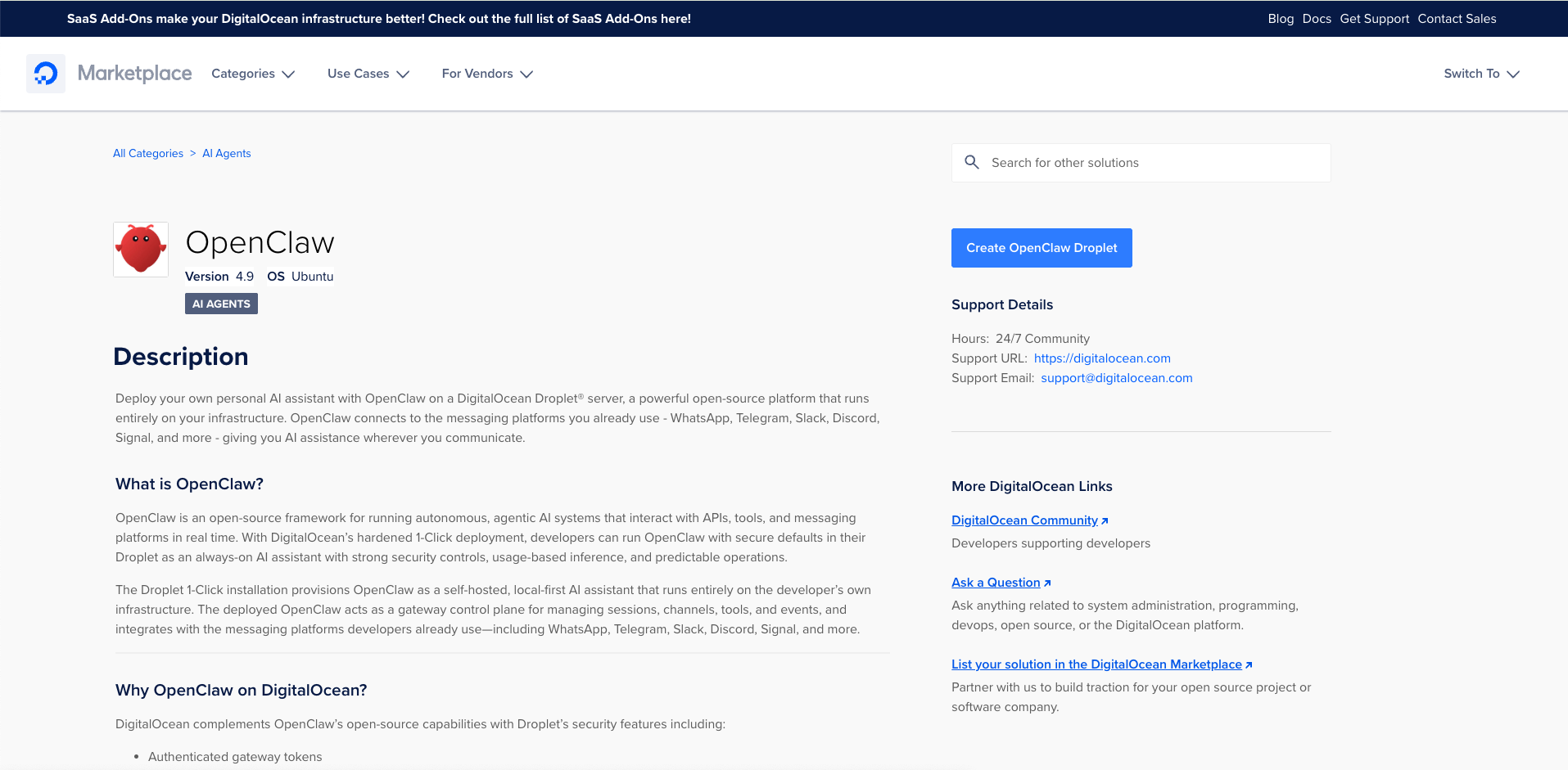Click external arrow icon beside Ask a Question
Viewport: 1568px width, 770px height.
[x=1047, y=583]
